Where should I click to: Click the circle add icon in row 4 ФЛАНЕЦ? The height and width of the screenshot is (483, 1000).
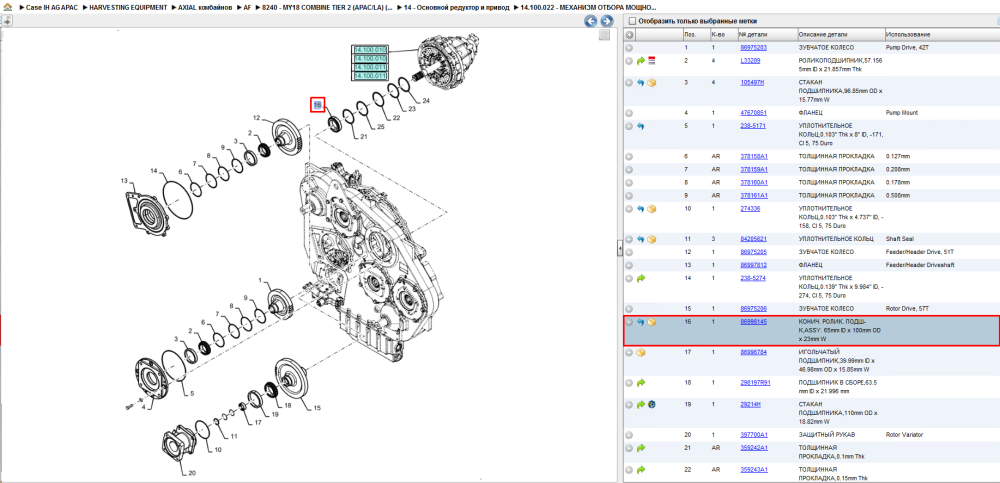(x=629, y=113)
